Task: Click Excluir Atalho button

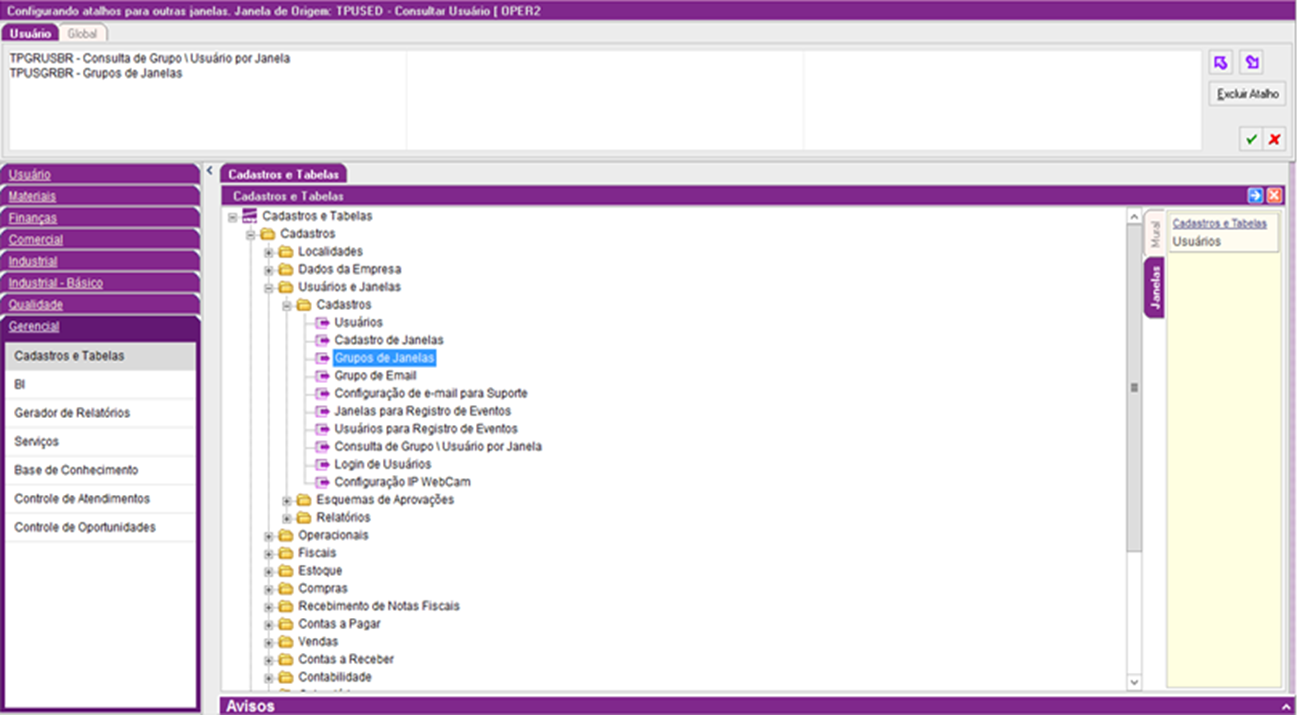Action: tap(1248, 94)
